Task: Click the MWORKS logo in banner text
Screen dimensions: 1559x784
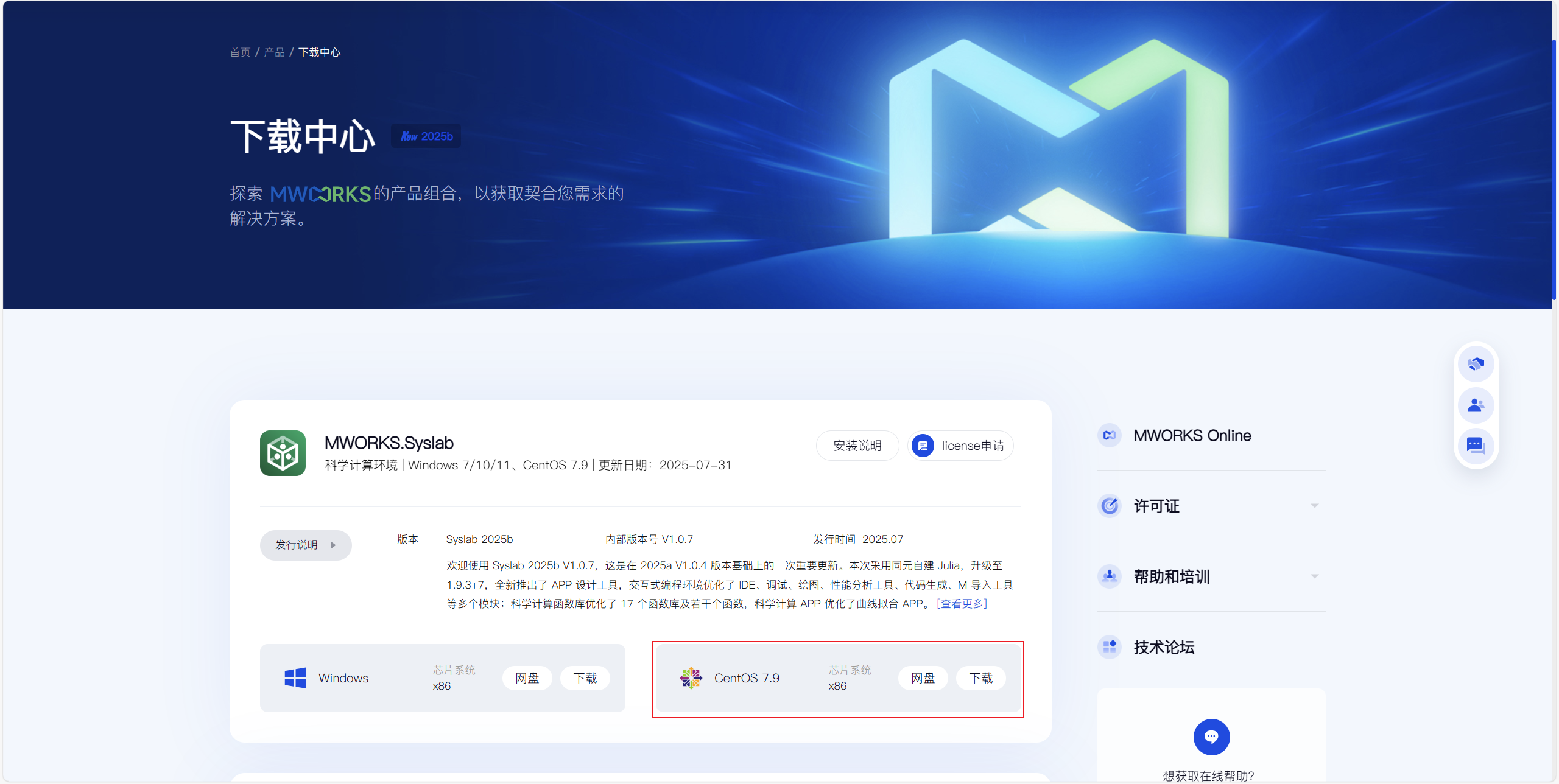Action: point(320,194)
